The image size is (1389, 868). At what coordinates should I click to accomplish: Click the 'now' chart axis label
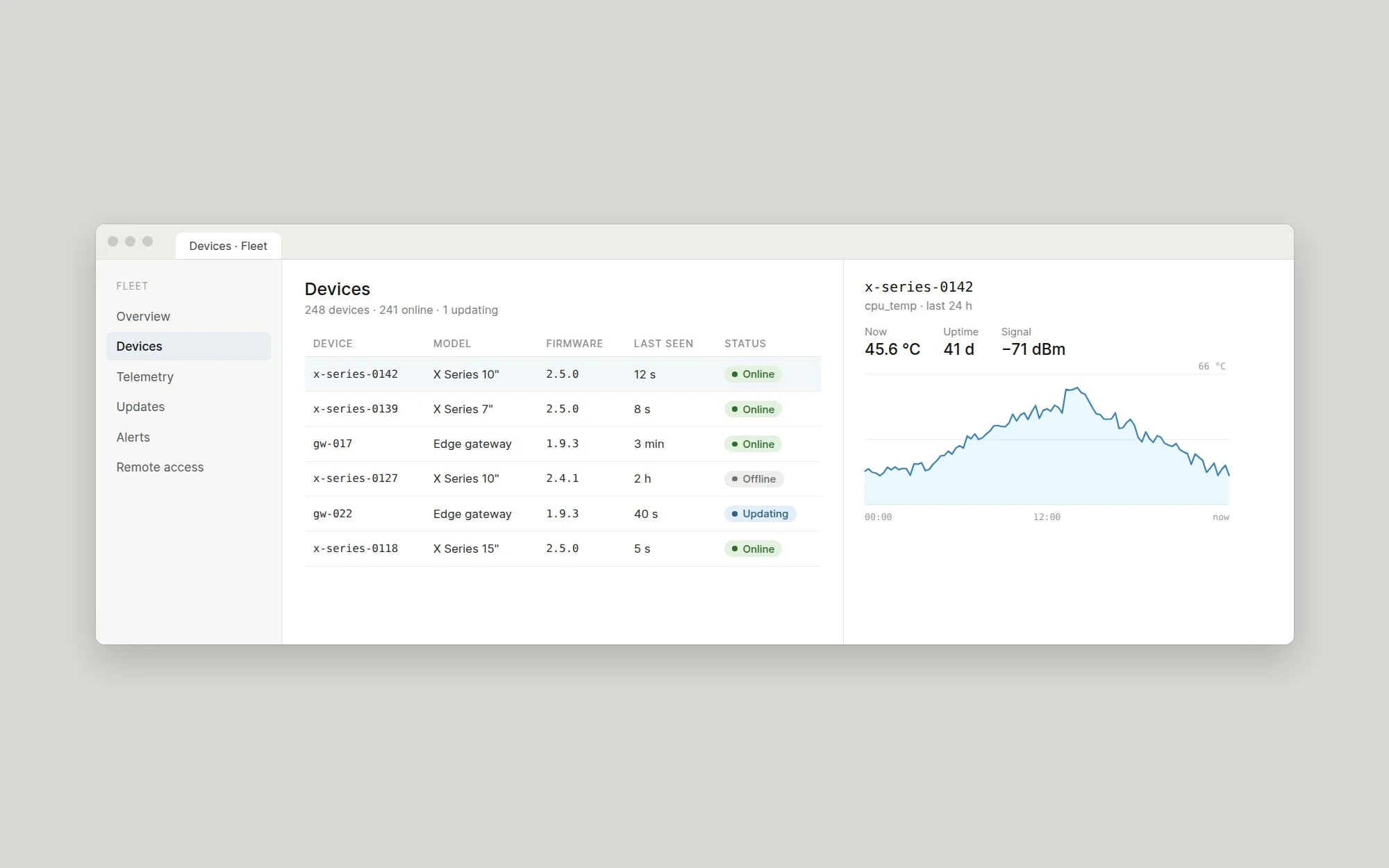pos(1221,517)
